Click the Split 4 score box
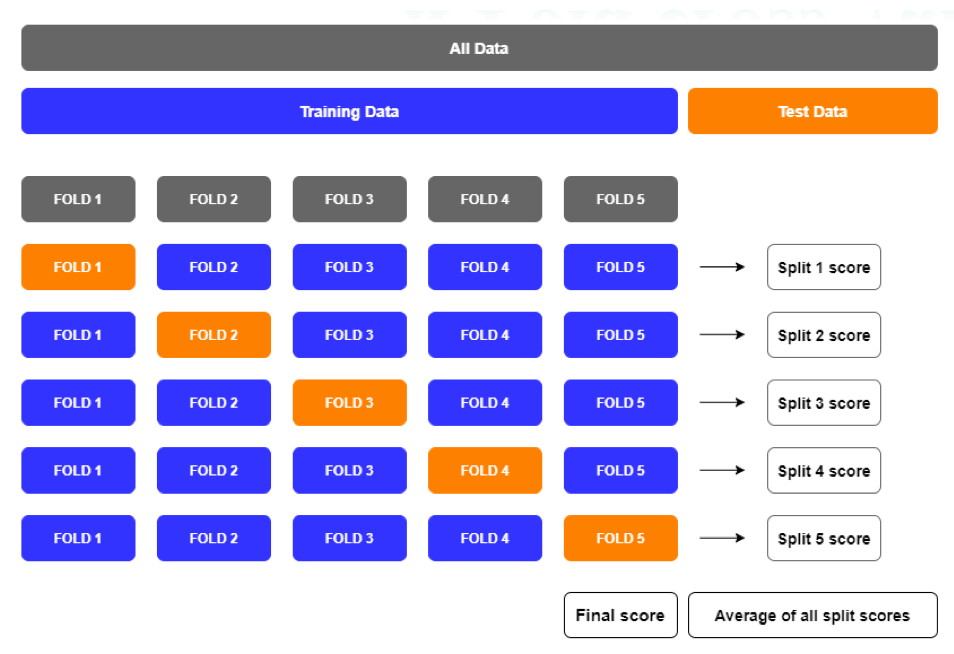This screenshot has width=954, height=654. (x=823, y=470)
